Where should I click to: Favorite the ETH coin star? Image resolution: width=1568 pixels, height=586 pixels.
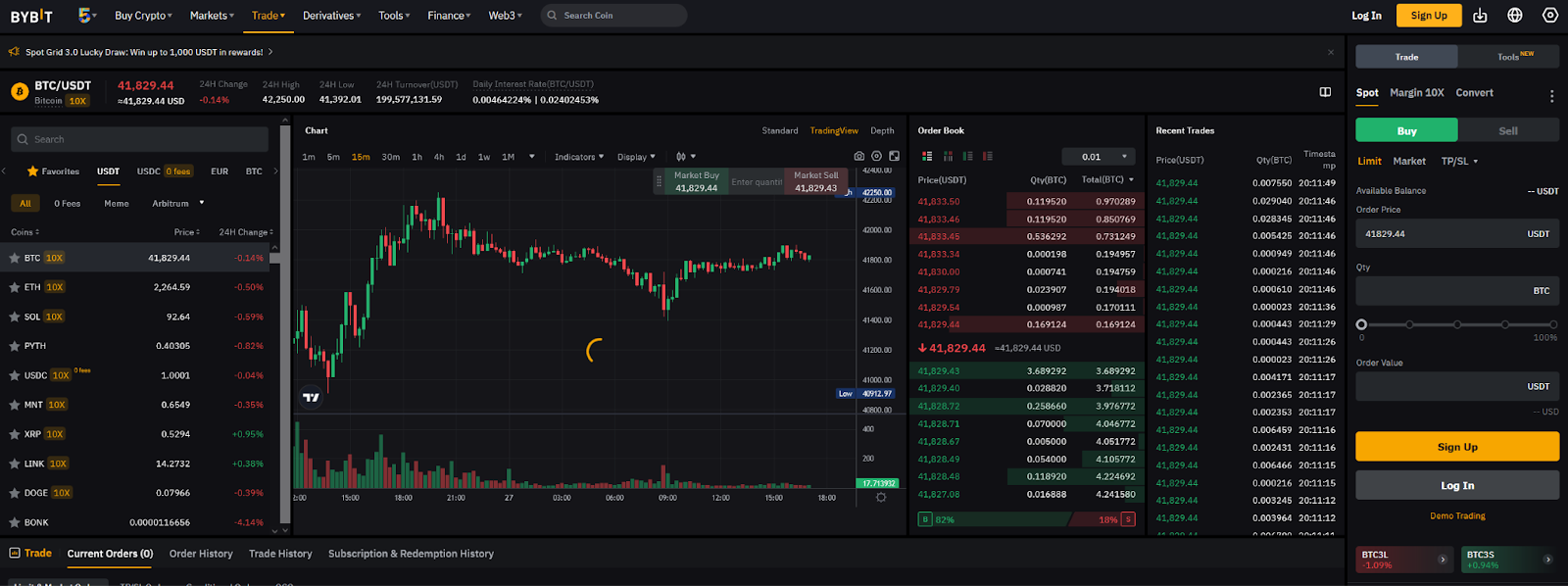coord(15,287)
